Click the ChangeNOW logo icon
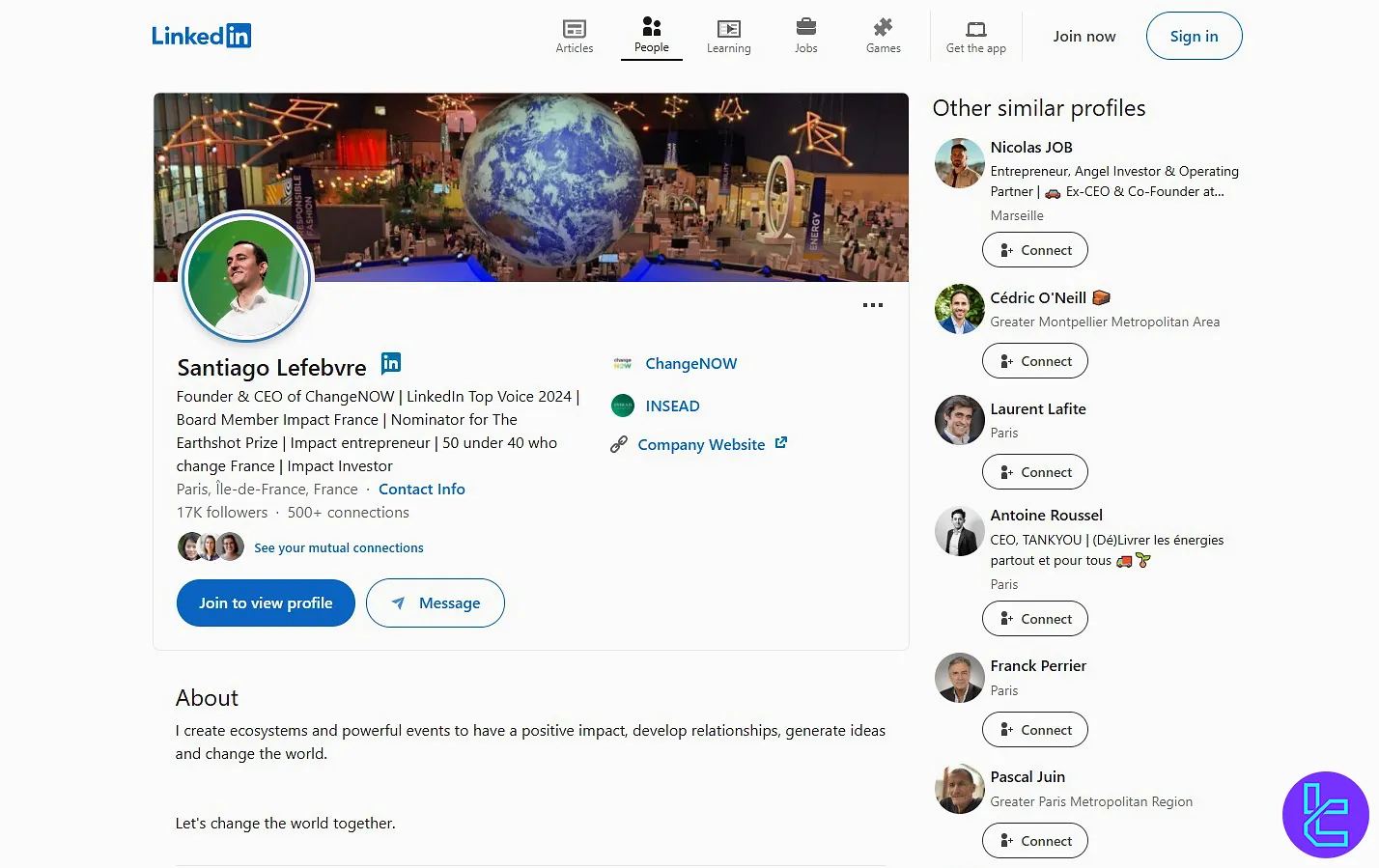 pos(623,364)
